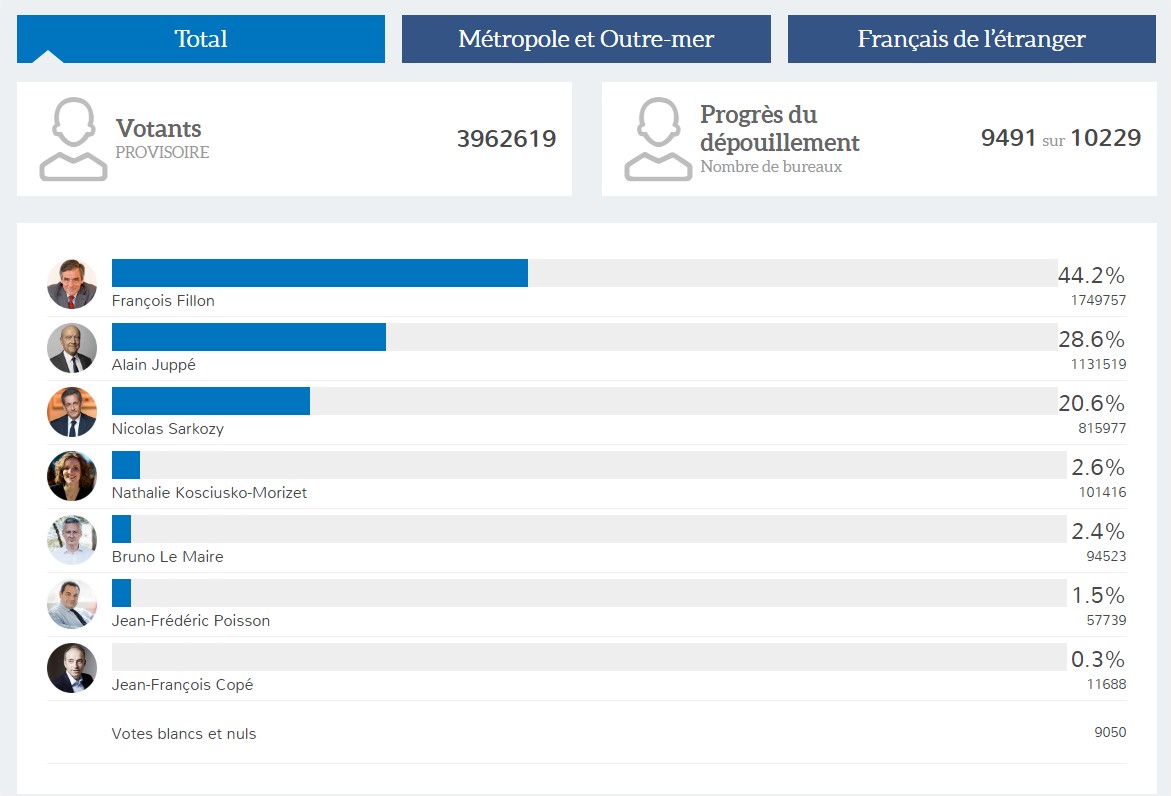
Task: Click Bruno Le Maire's portrait photo
Action: click(x=72, y=540)
